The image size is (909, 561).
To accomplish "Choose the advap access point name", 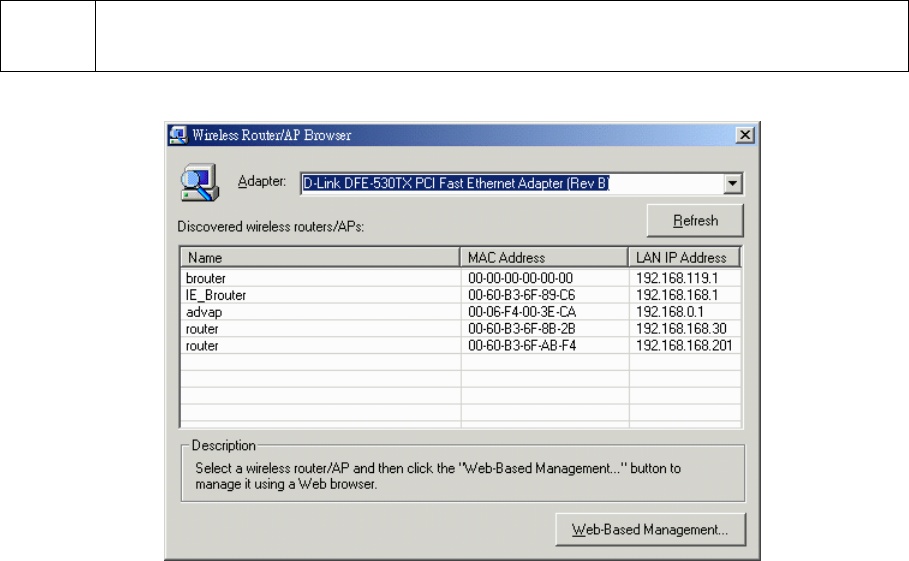I will pos(203,312).
